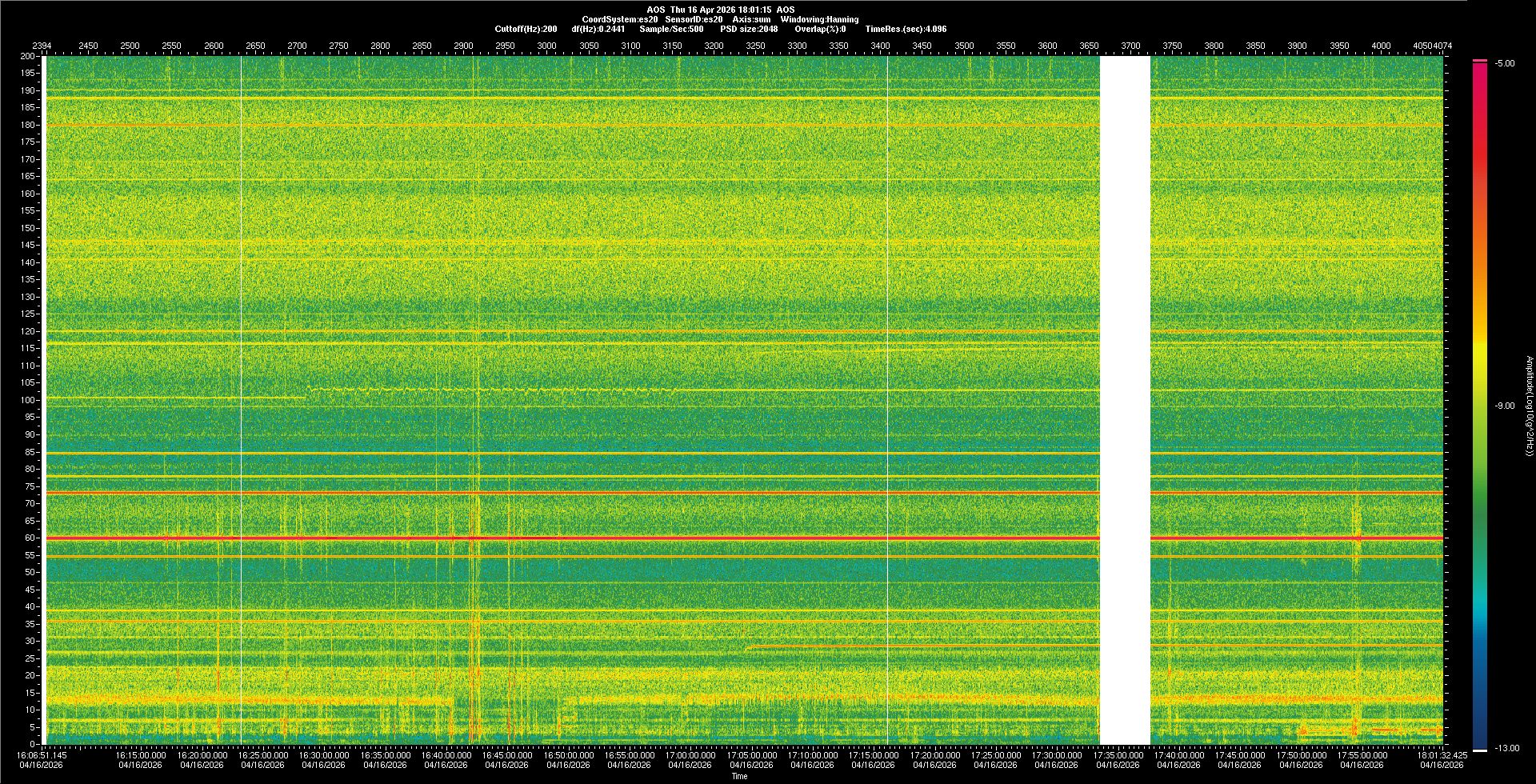Click the "Cuttoff(Hz):200" header text
This screenshot has height=784, width=1536.
click(x=526, y=29)
